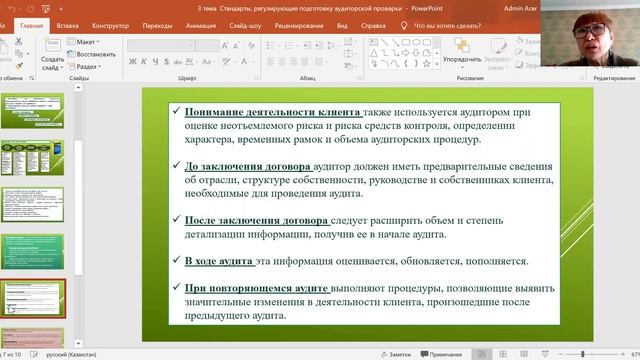Click the language indicator русский (Казахстан)

pos(71,355)
